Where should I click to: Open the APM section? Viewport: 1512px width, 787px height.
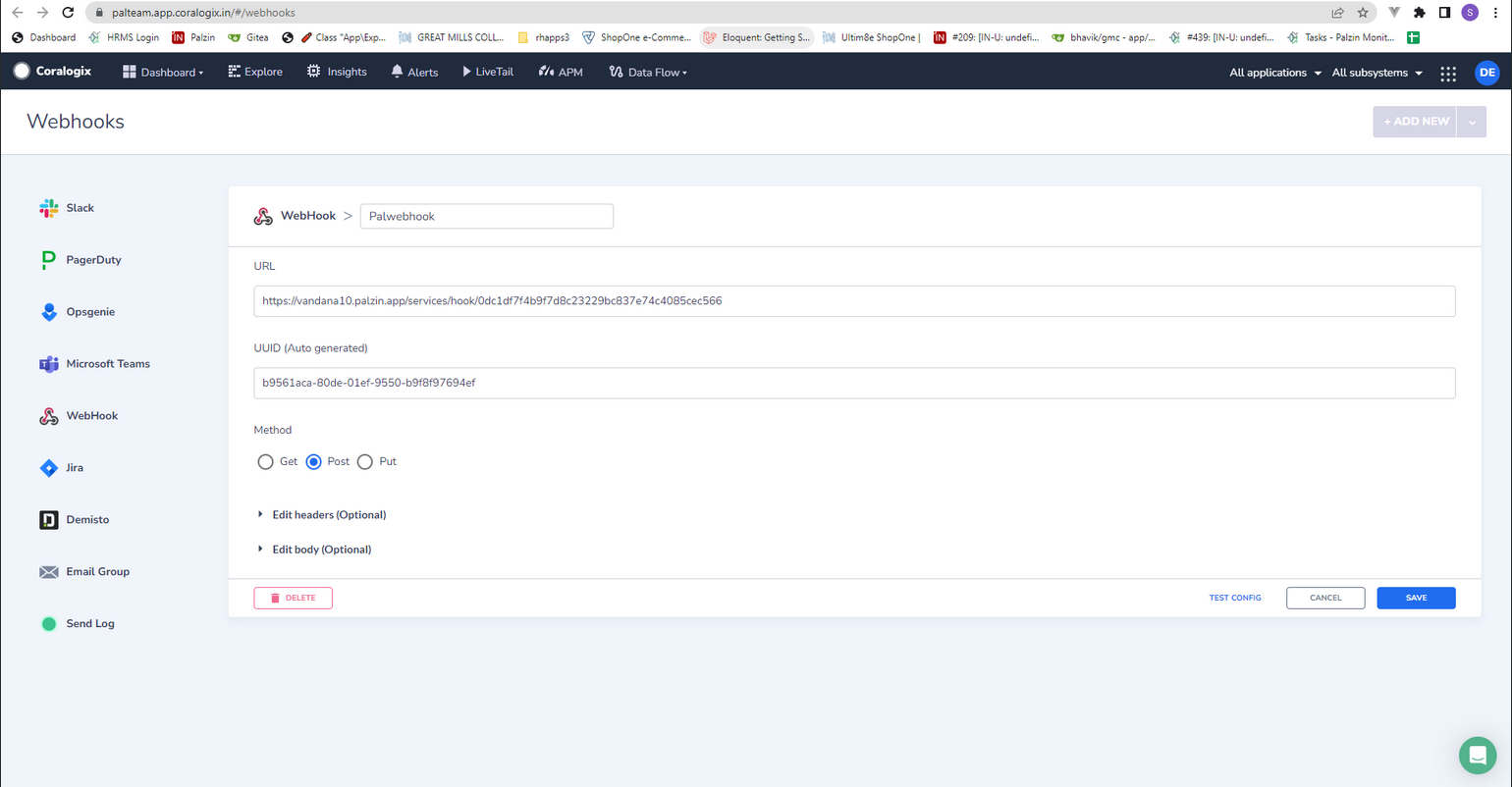(x=561, y=72)
